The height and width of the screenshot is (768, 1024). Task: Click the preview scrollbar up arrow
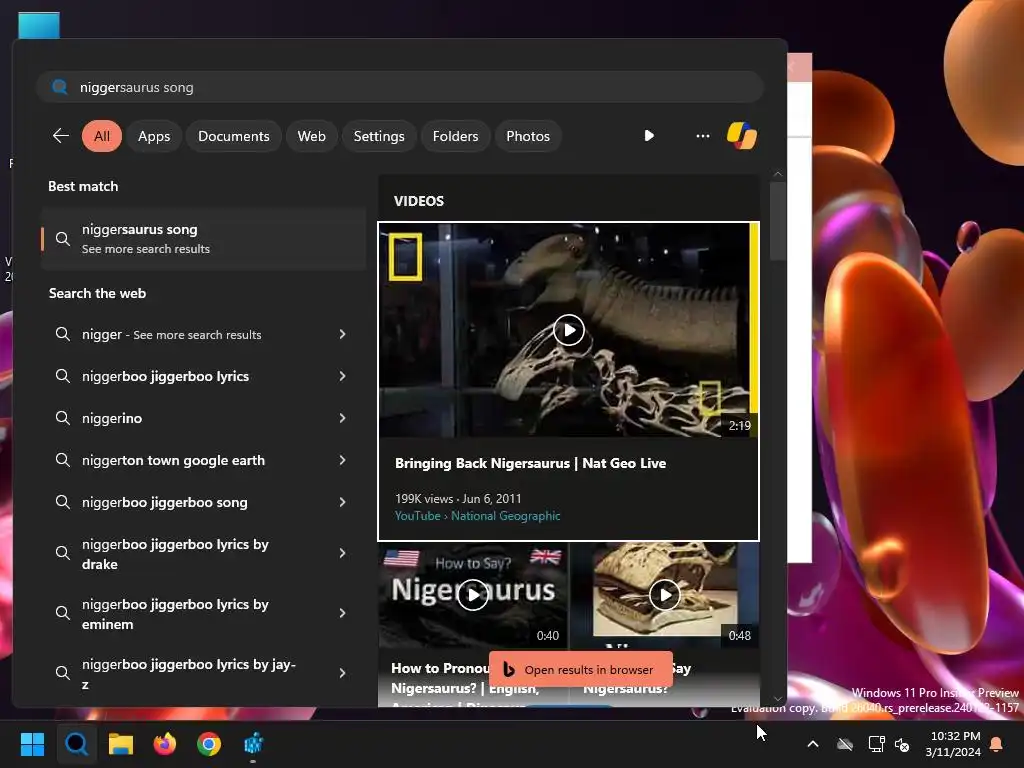click(x=777, y=174)
